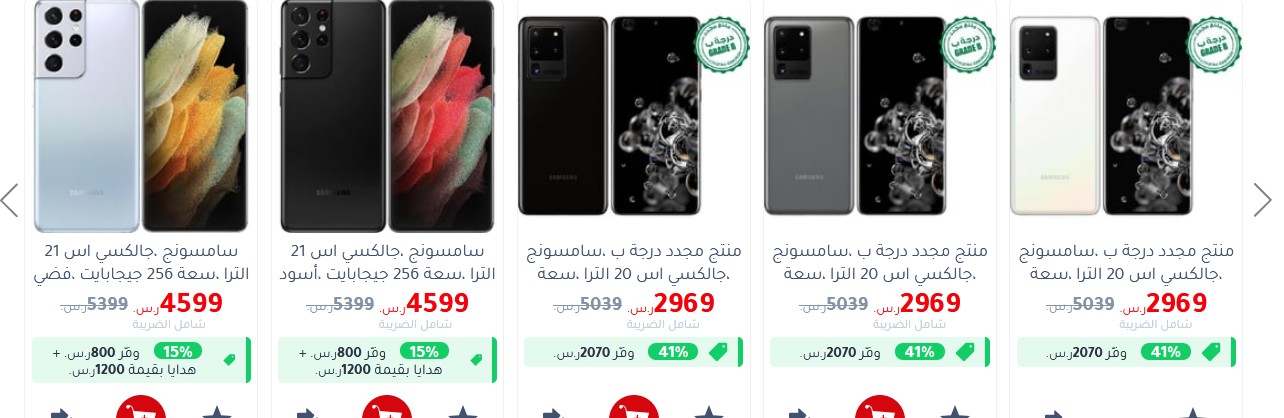The image size is (1284, 418).
Task: View the silver Galaxy S21 Ultra image
Action: click(140, 116)
